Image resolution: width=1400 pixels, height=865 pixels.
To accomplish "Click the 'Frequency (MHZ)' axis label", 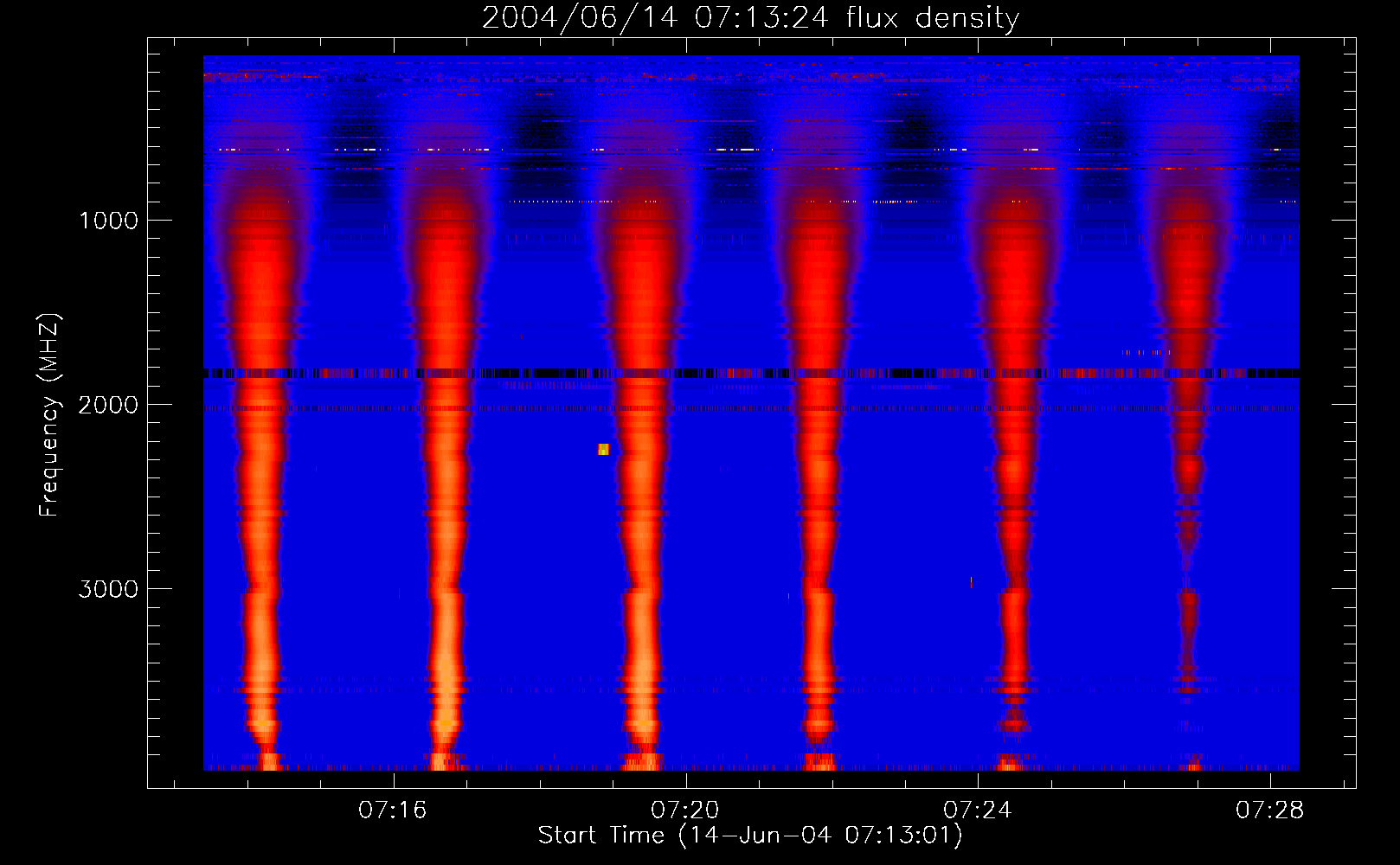I will 49,415.
